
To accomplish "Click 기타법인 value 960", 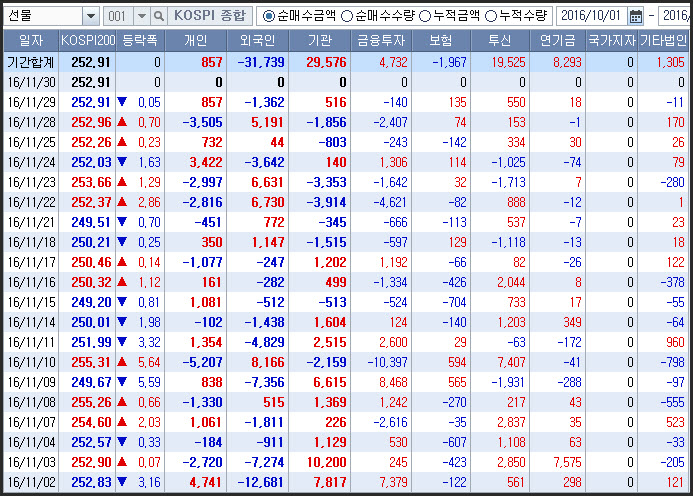I will 675,343.
